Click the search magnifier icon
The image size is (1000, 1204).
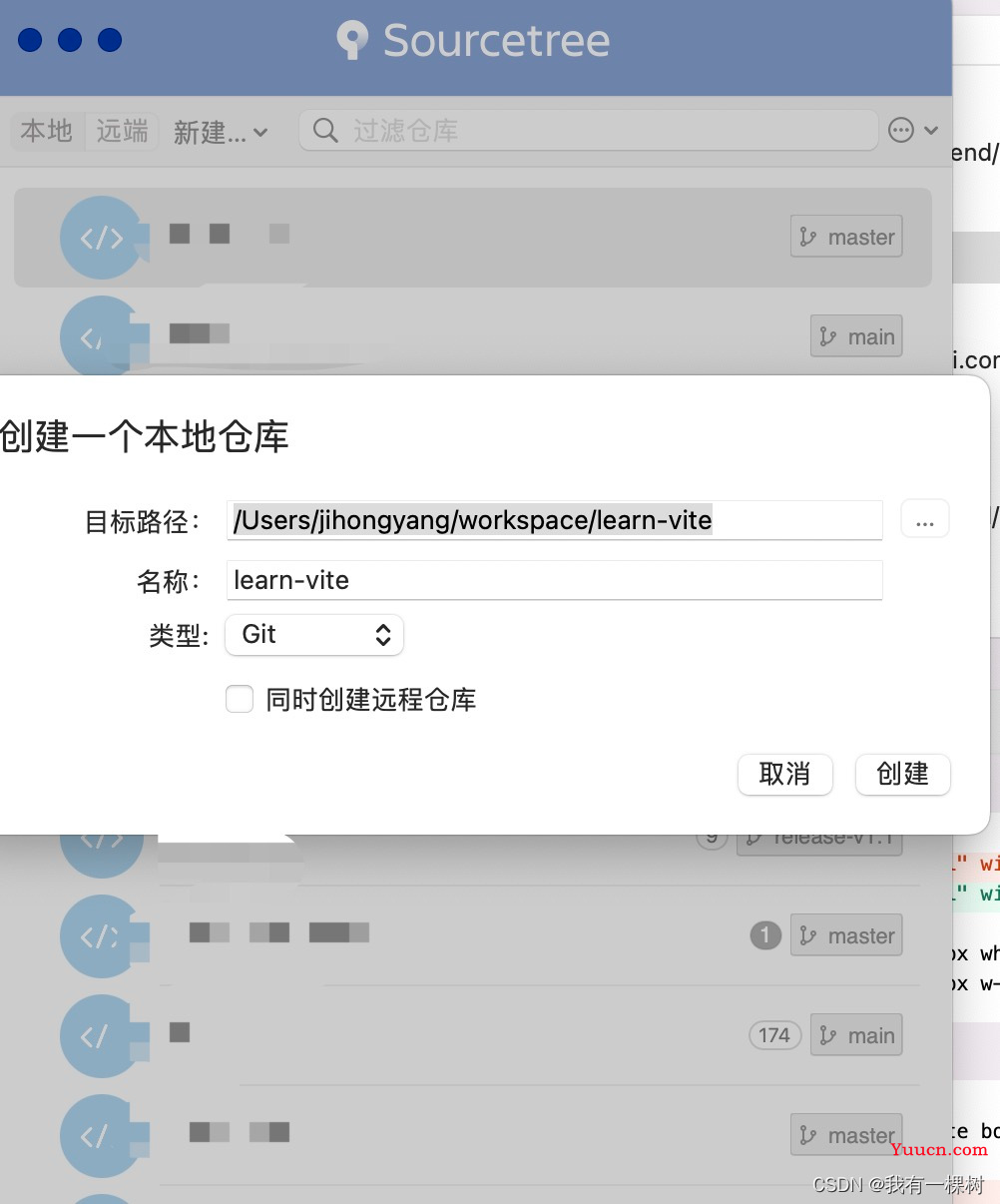click(x=325, y=131)
